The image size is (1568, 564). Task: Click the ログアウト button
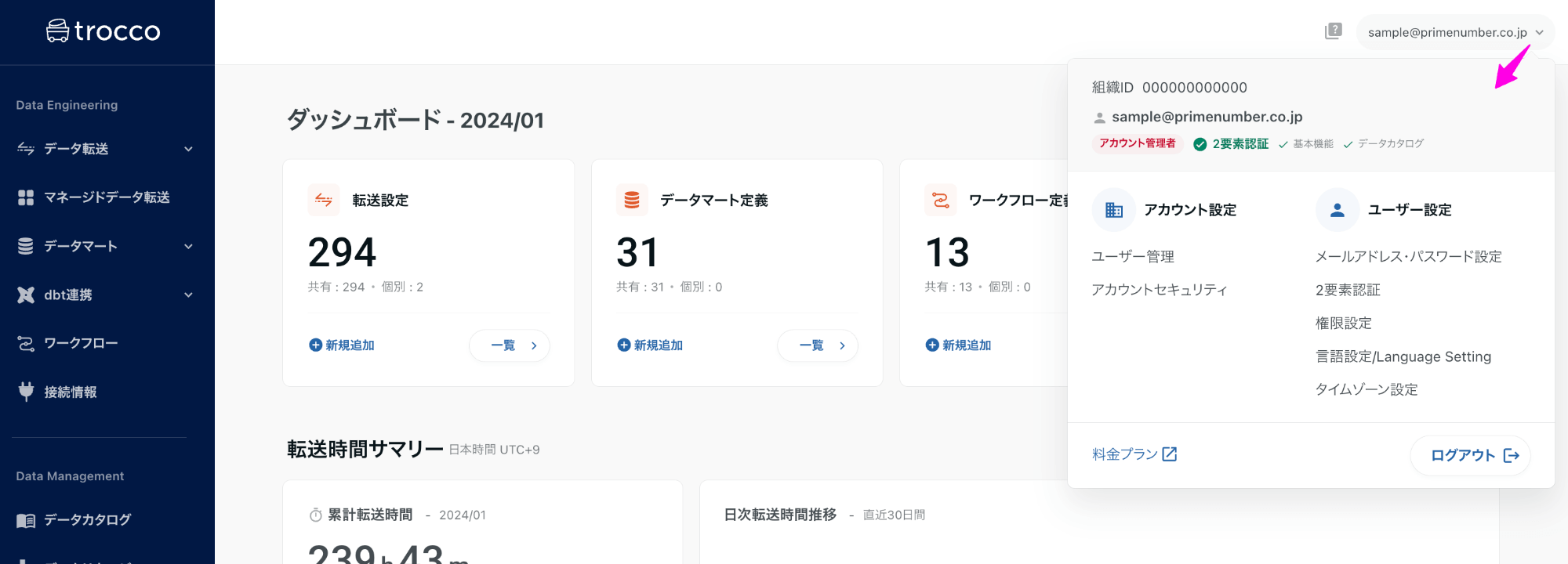1471,456
